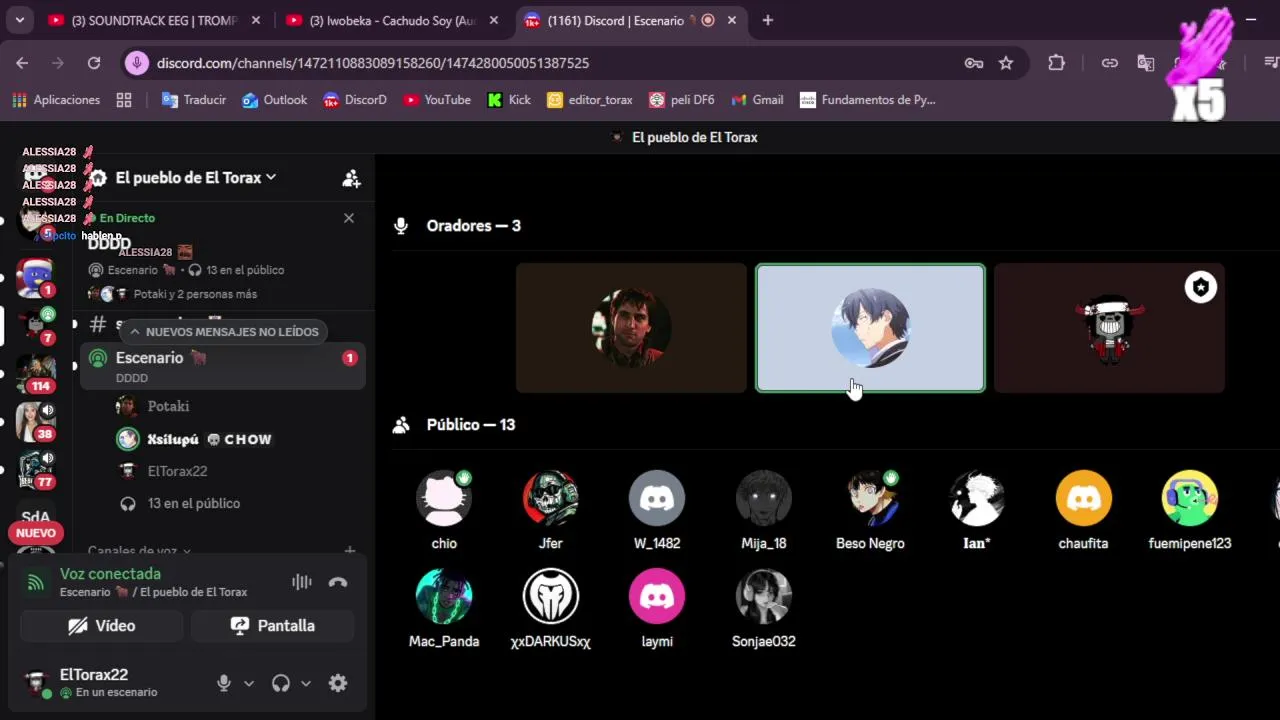Open the Traducir bookmark
Viewport: 1280px width, 720px height.
194,100
